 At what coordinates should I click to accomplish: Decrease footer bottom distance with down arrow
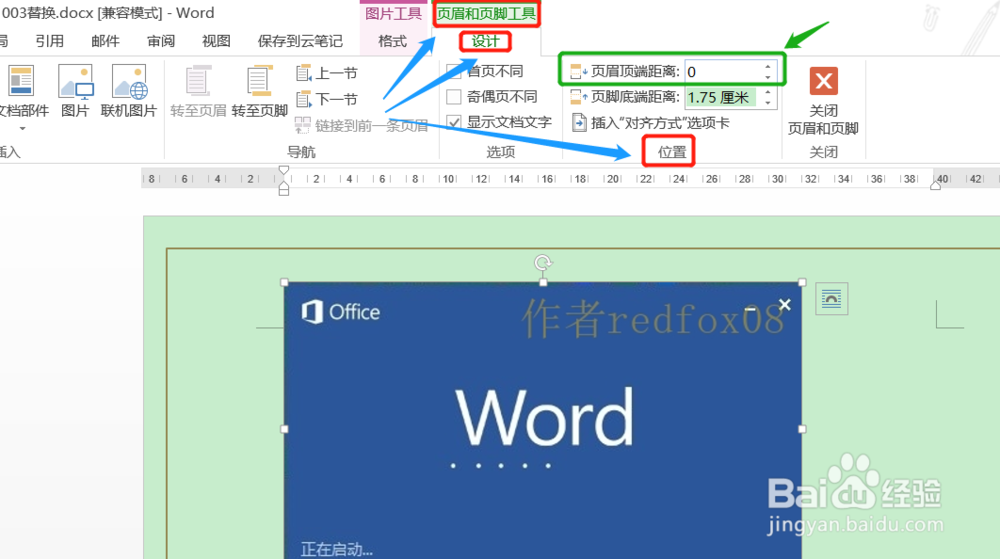click(x=768, y=102)
